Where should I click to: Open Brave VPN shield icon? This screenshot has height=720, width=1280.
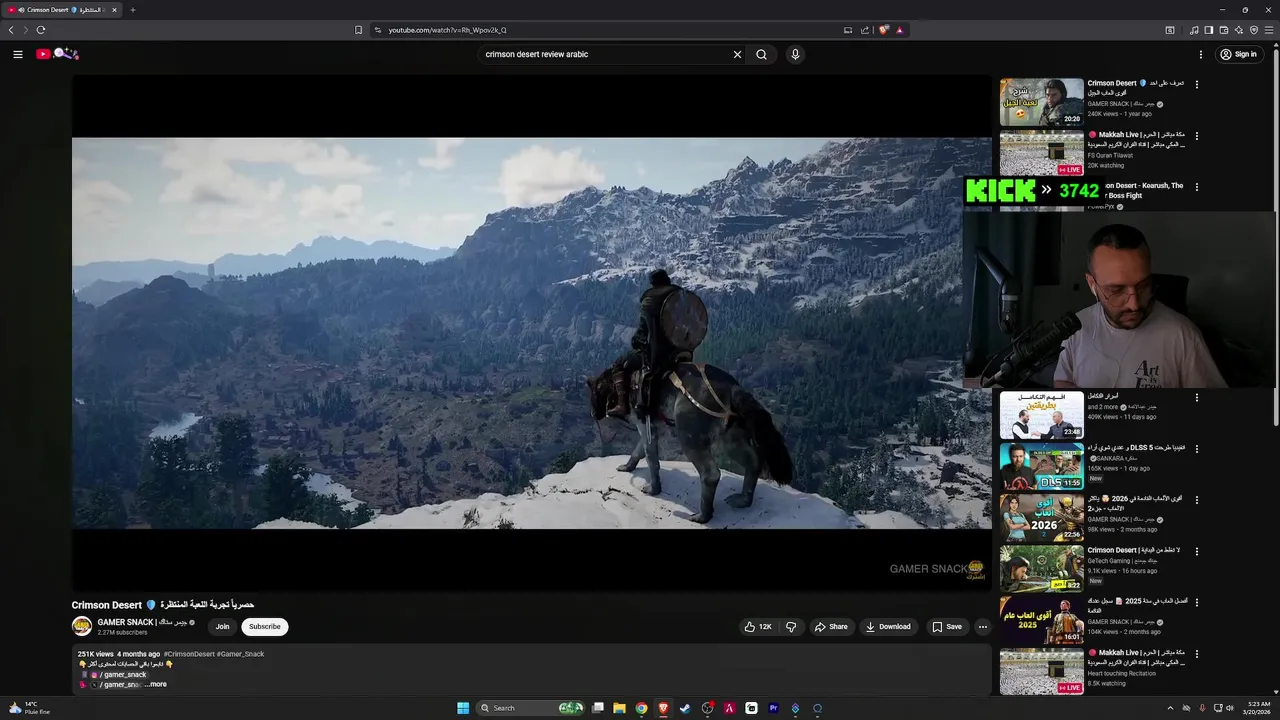(1254, 30)
